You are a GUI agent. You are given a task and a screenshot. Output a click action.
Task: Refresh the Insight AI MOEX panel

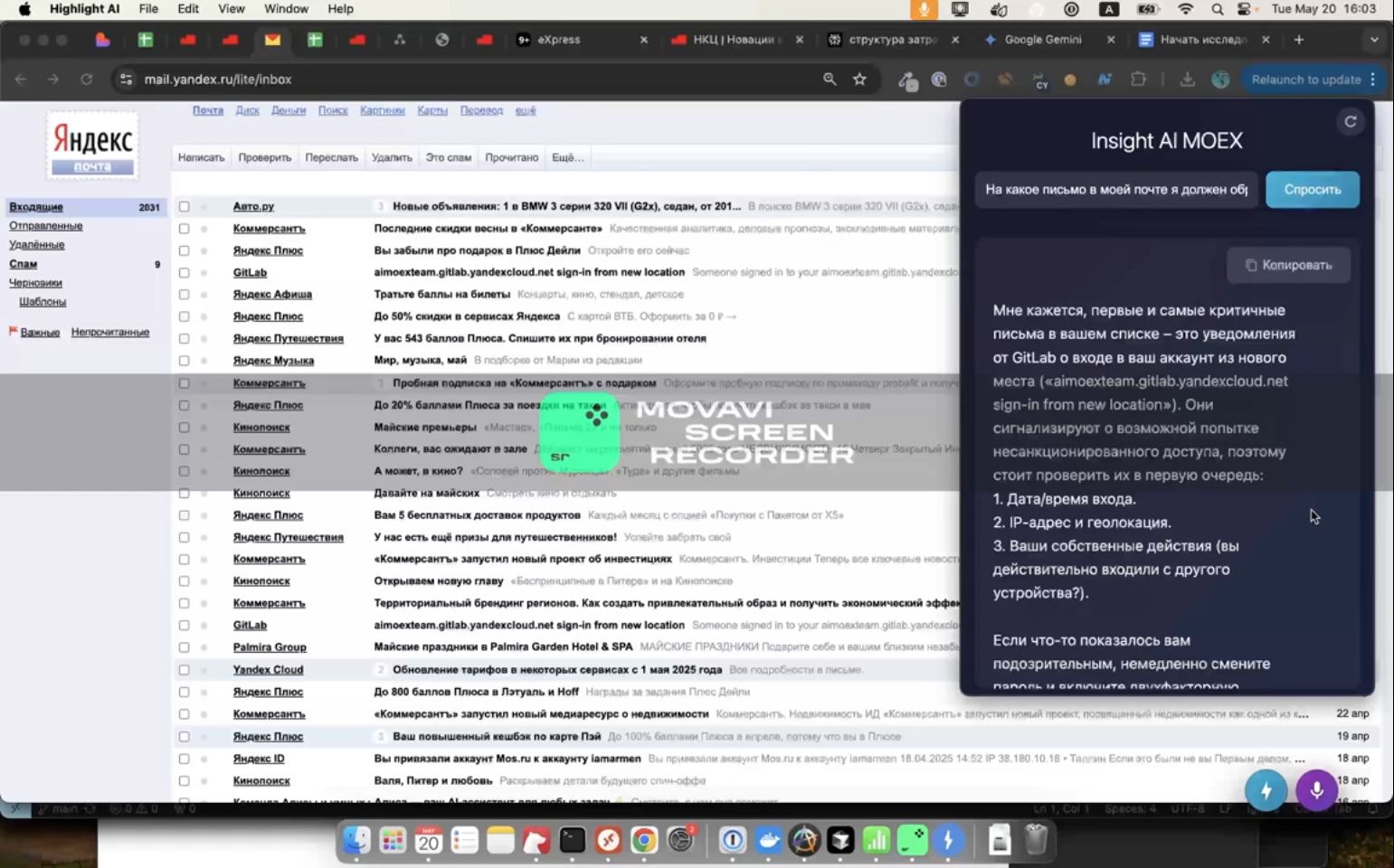coord(1351,121)
